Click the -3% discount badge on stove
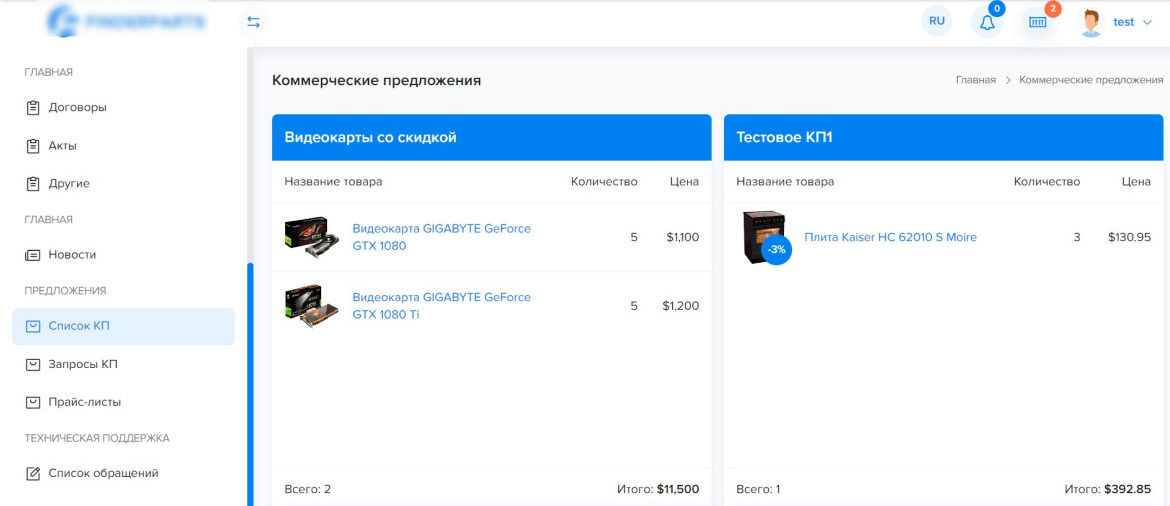 (x=777, y=249)
